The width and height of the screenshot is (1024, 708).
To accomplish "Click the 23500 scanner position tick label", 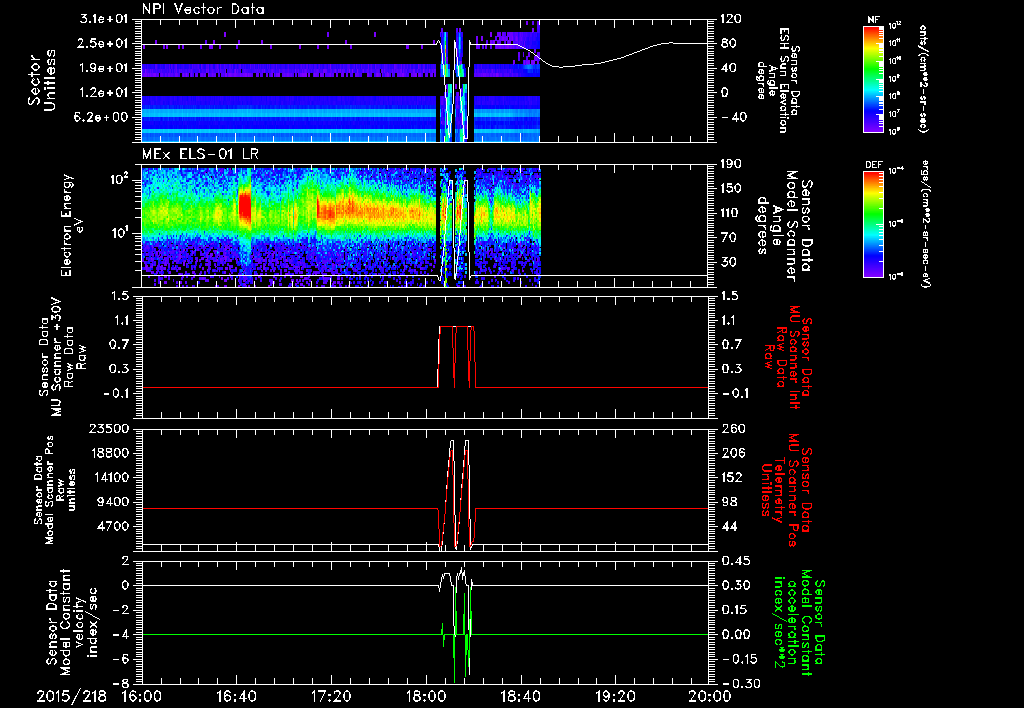I will pos(110,429).
